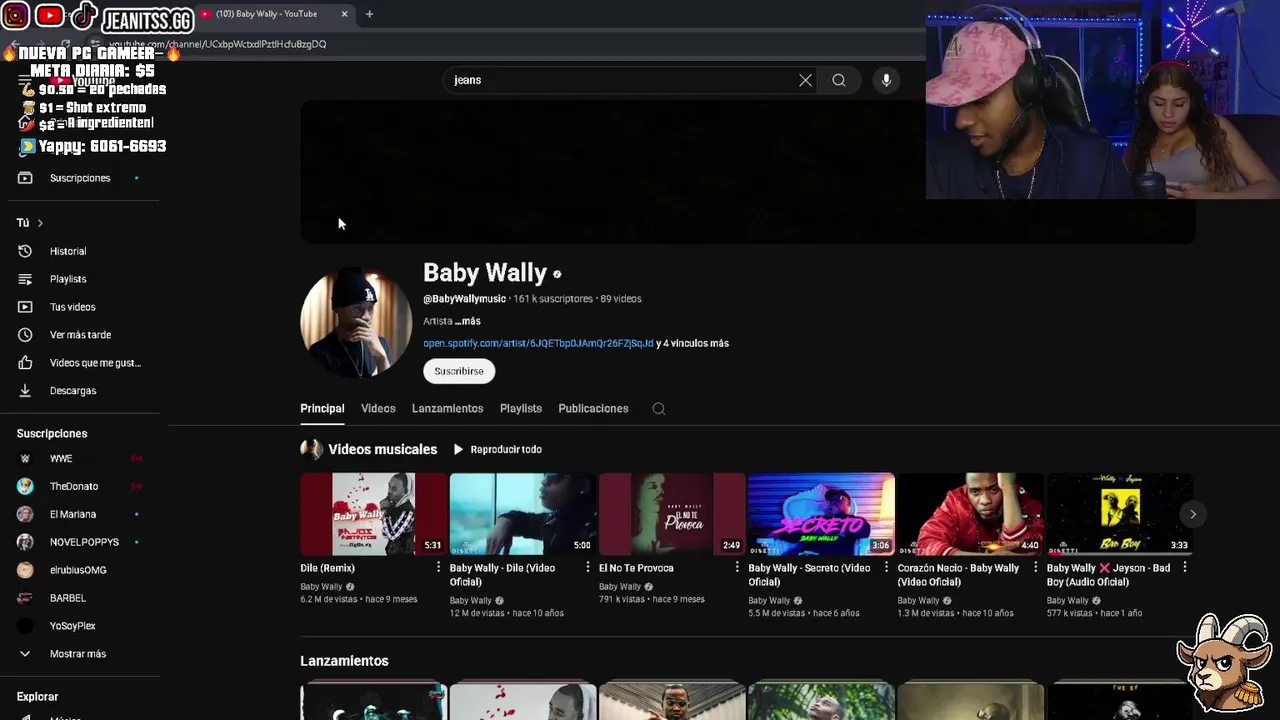The width and height of the screenshot is (1280, 720).
Task: Search within the channel via tab-bar magnifier
Action: tap(659, 408)
